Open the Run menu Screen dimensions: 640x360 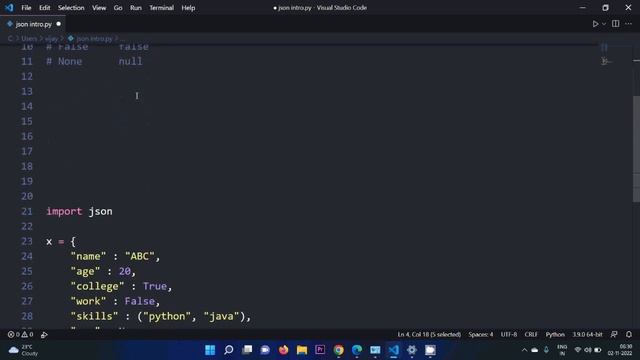click(136, 8)
